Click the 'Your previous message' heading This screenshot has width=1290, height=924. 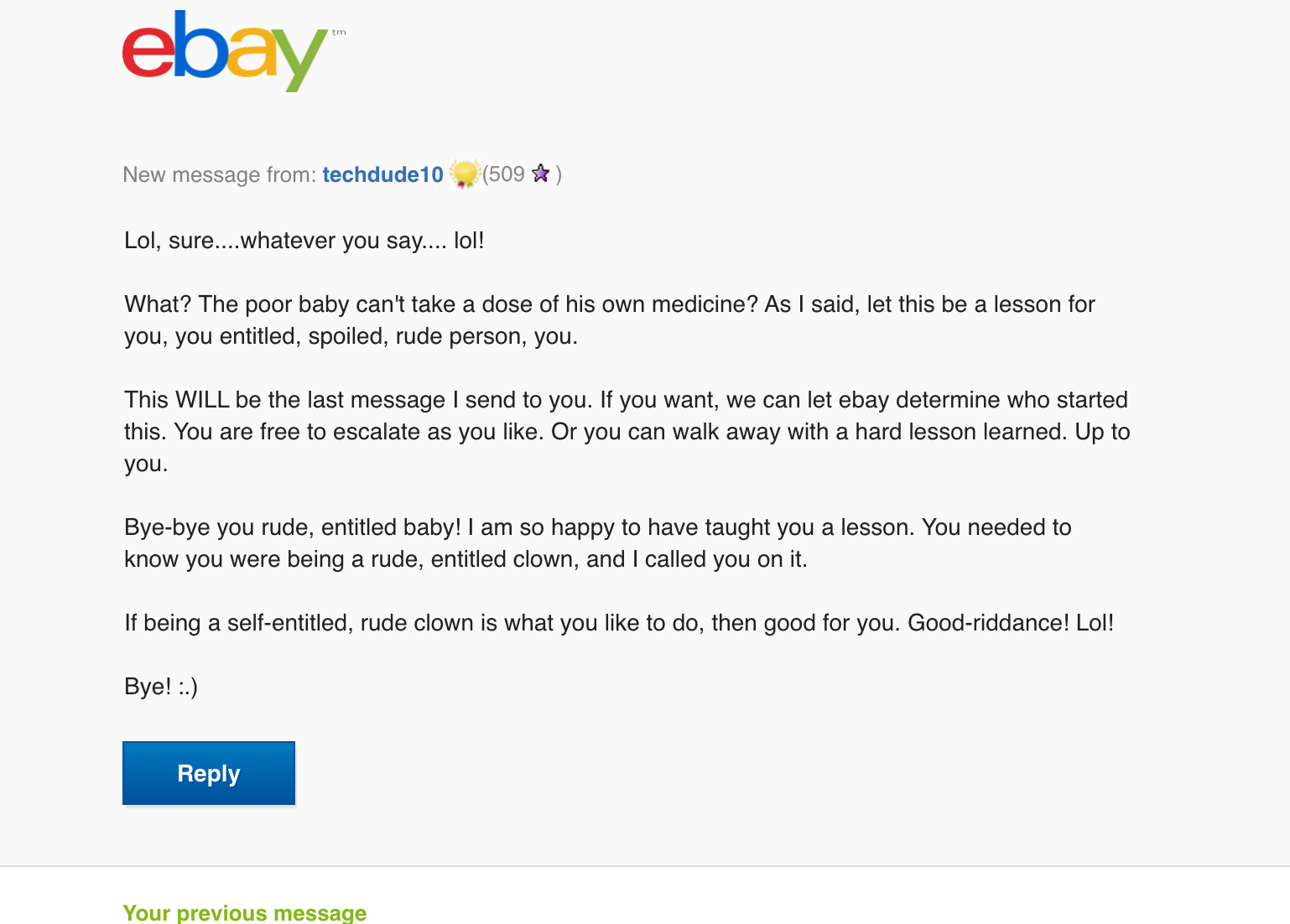(x=245, y=912)
